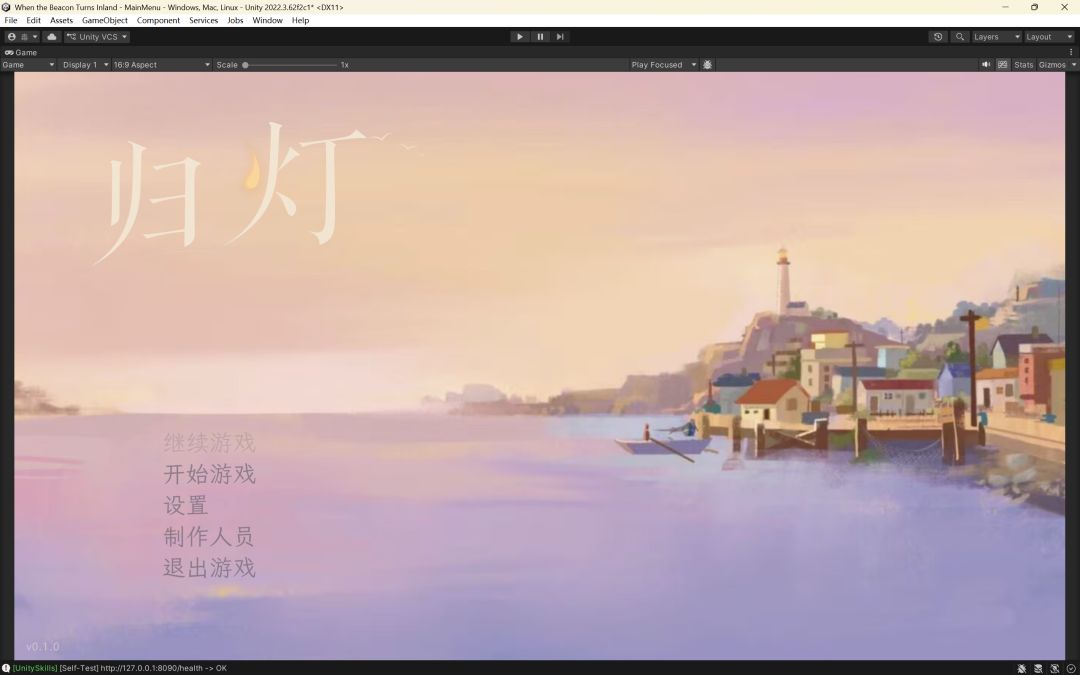Open the Game view three-dot options menu
Viewport: 1080px width, 675px height.
tap(1071, 52)
